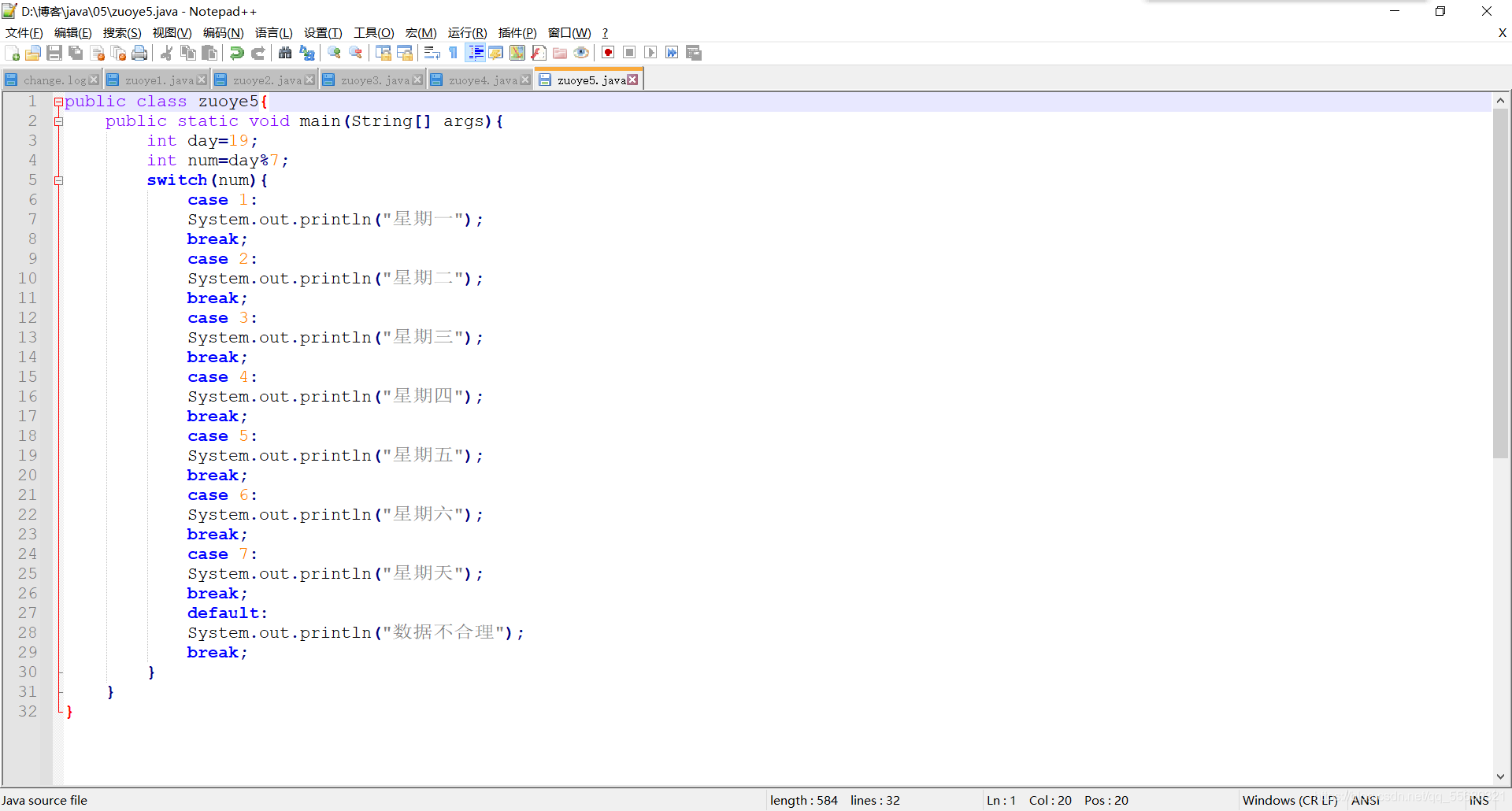
Task: Collapse the main method fold on line 2
Action: [58, 121]
